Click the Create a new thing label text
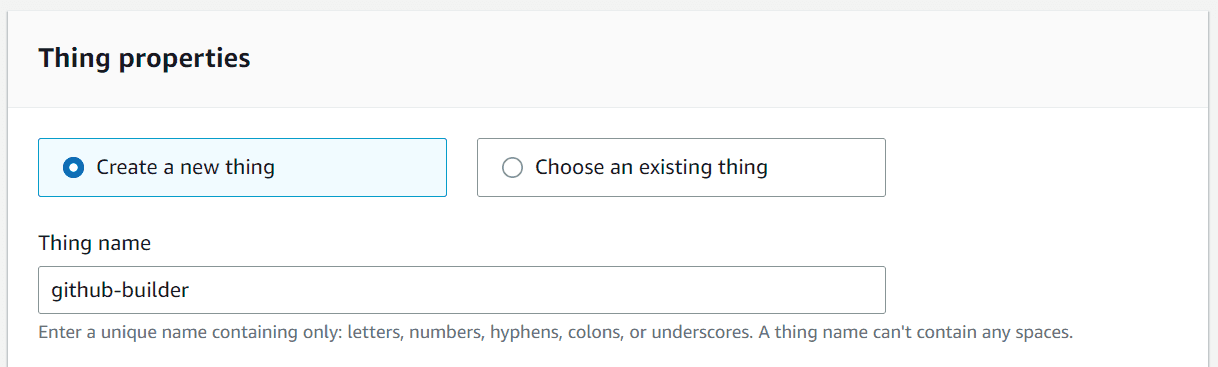Image resolution: width=1218 pixels, height=367 pixels. coord(185,167)
